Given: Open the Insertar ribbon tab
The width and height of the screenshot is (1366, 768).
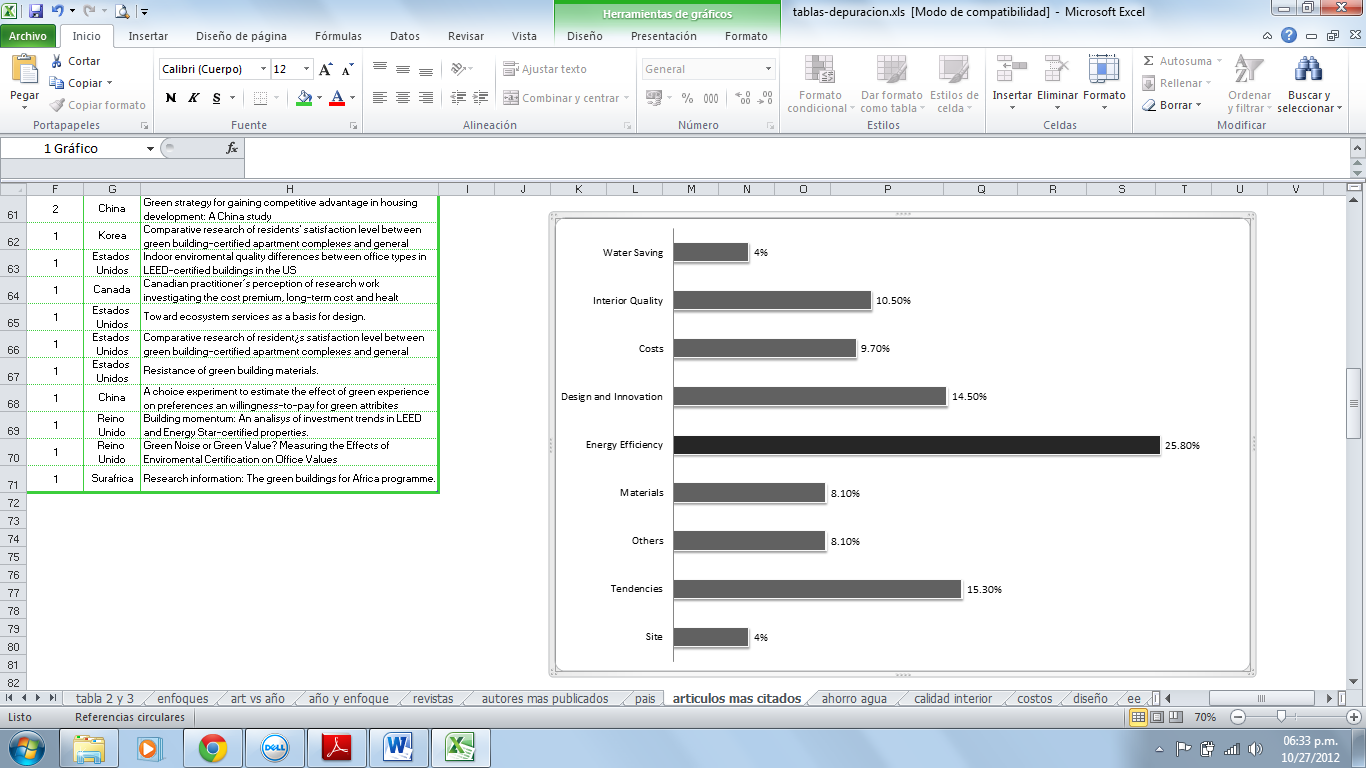Looking at the screenshot, I should tap(148, 36).
